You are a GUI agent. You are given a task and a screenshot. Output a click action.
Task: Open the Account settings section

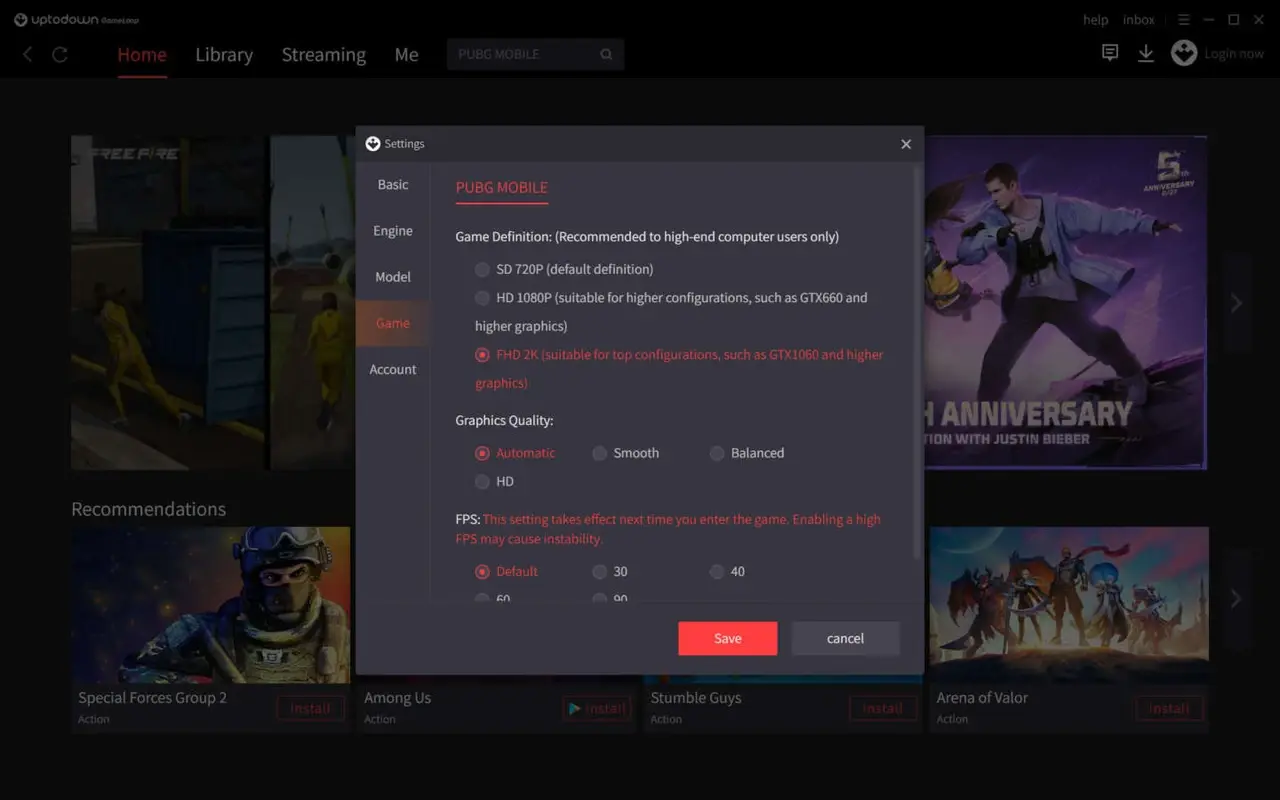coord(392,369)
